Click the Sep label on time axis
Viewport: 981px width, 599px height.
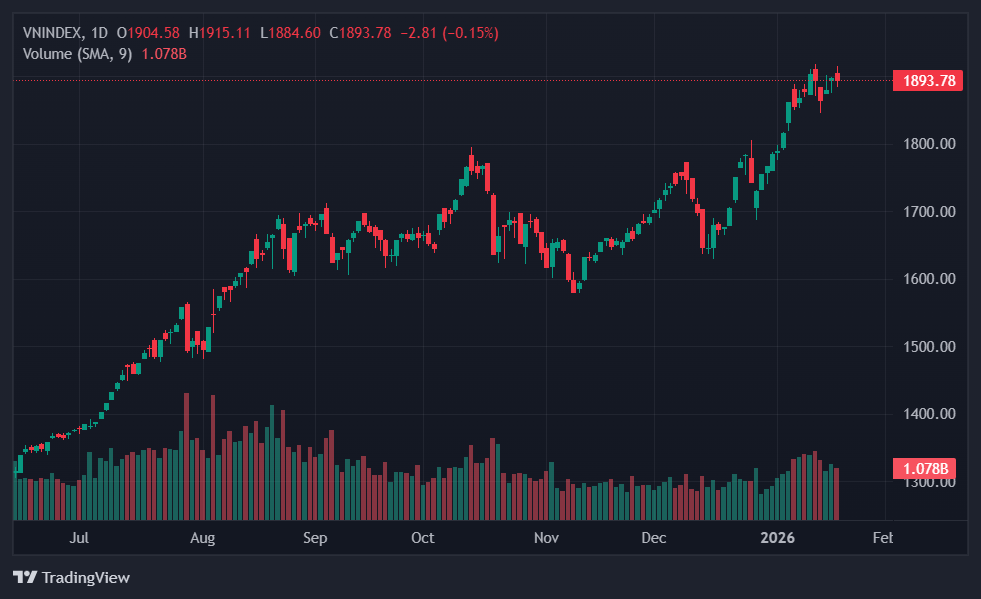point(315,538)
